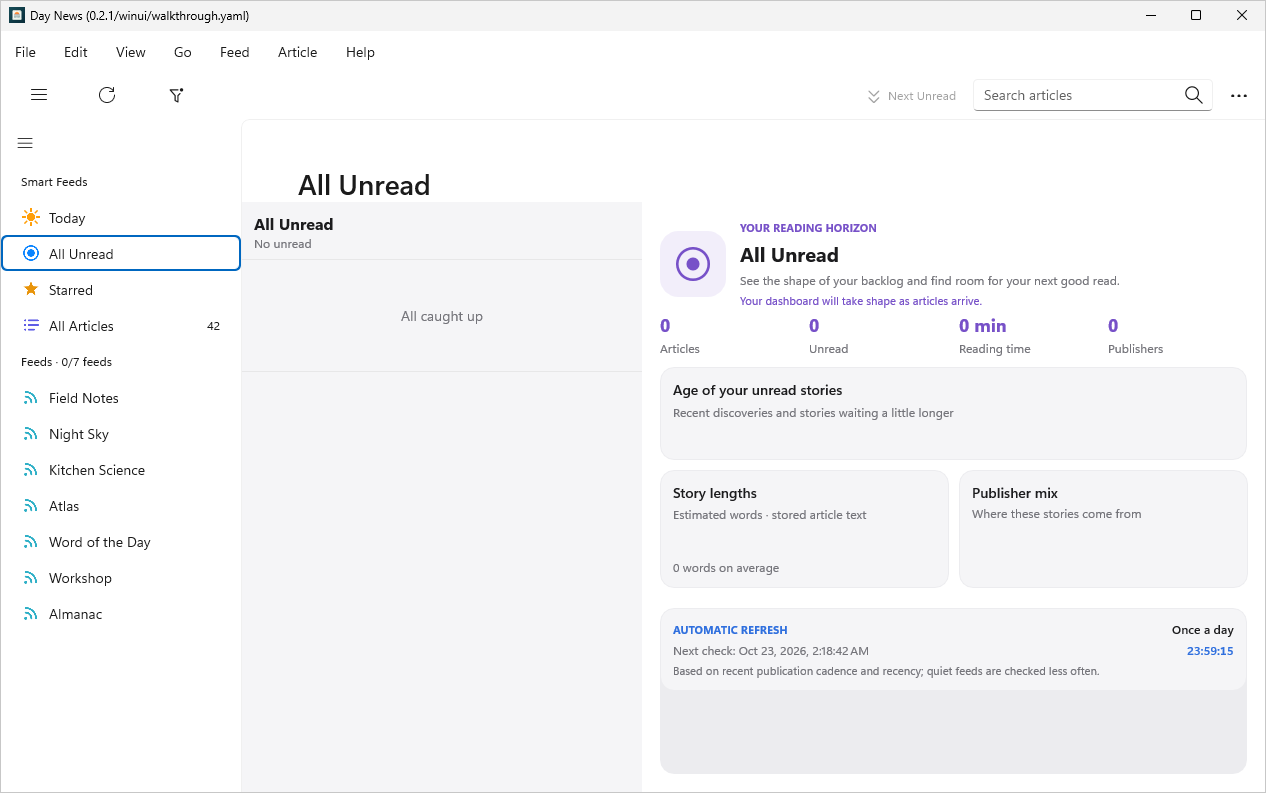Open the Feed menu

[x=235, y=52]
